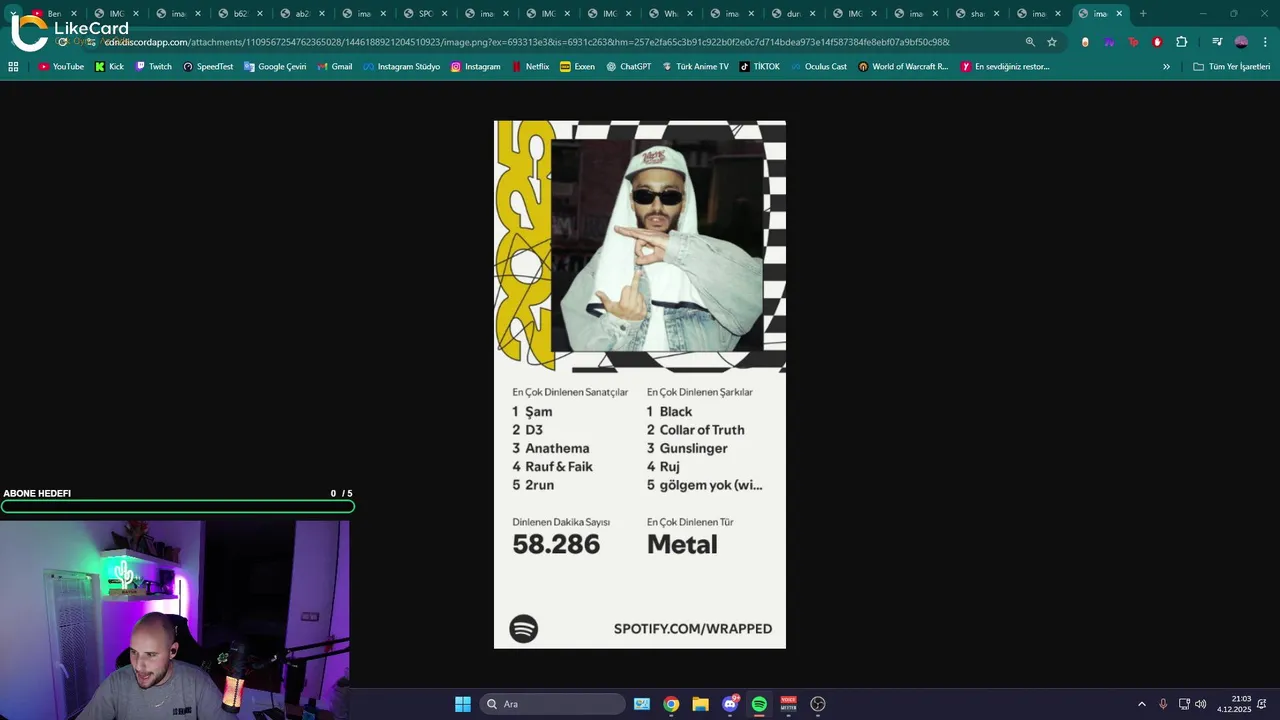The image size is (1280, 720).
Task: Open the tab search dropdown at top-left
Action: tap(13, 14)
